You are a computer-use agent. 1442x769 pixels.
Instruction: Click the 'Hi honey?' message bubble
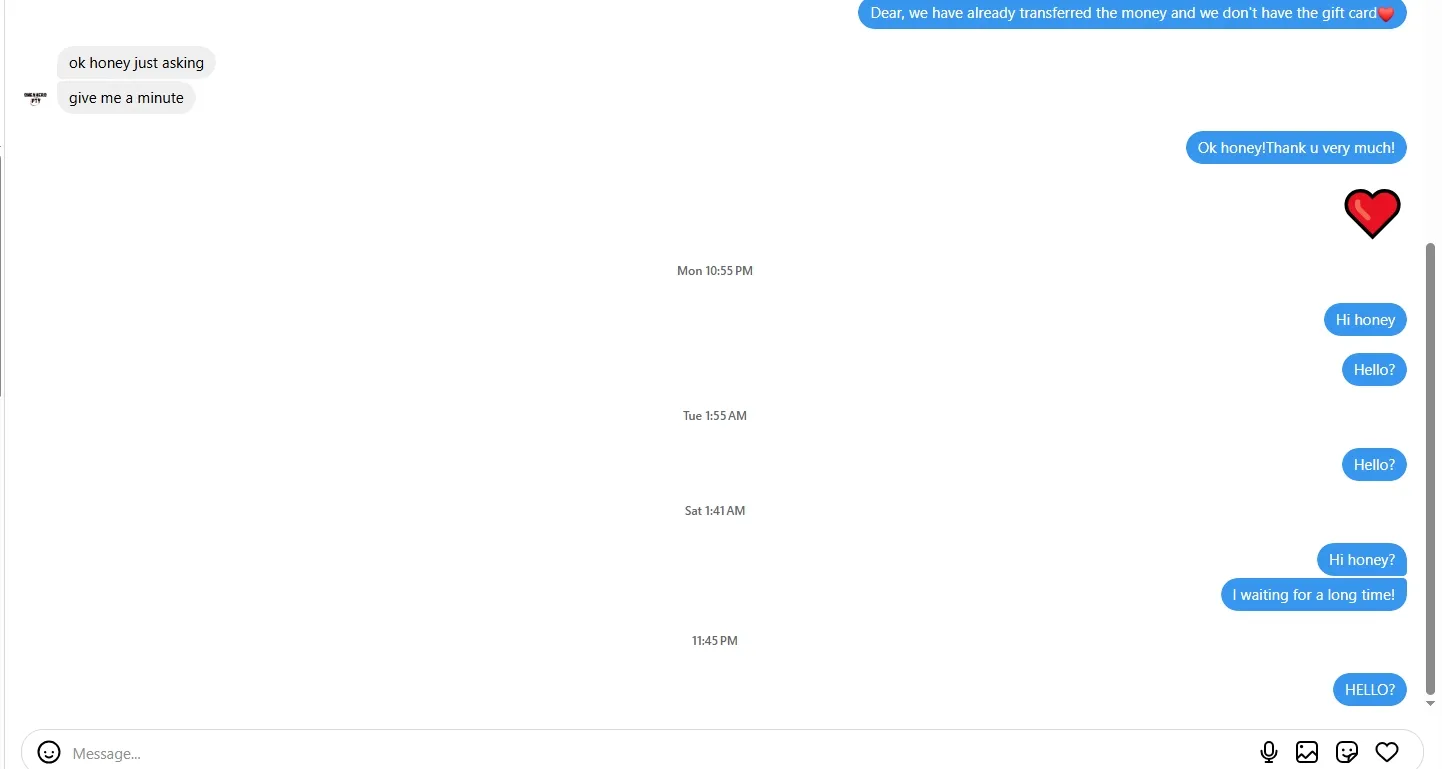pyautogui.click(x=1362, y=560)
